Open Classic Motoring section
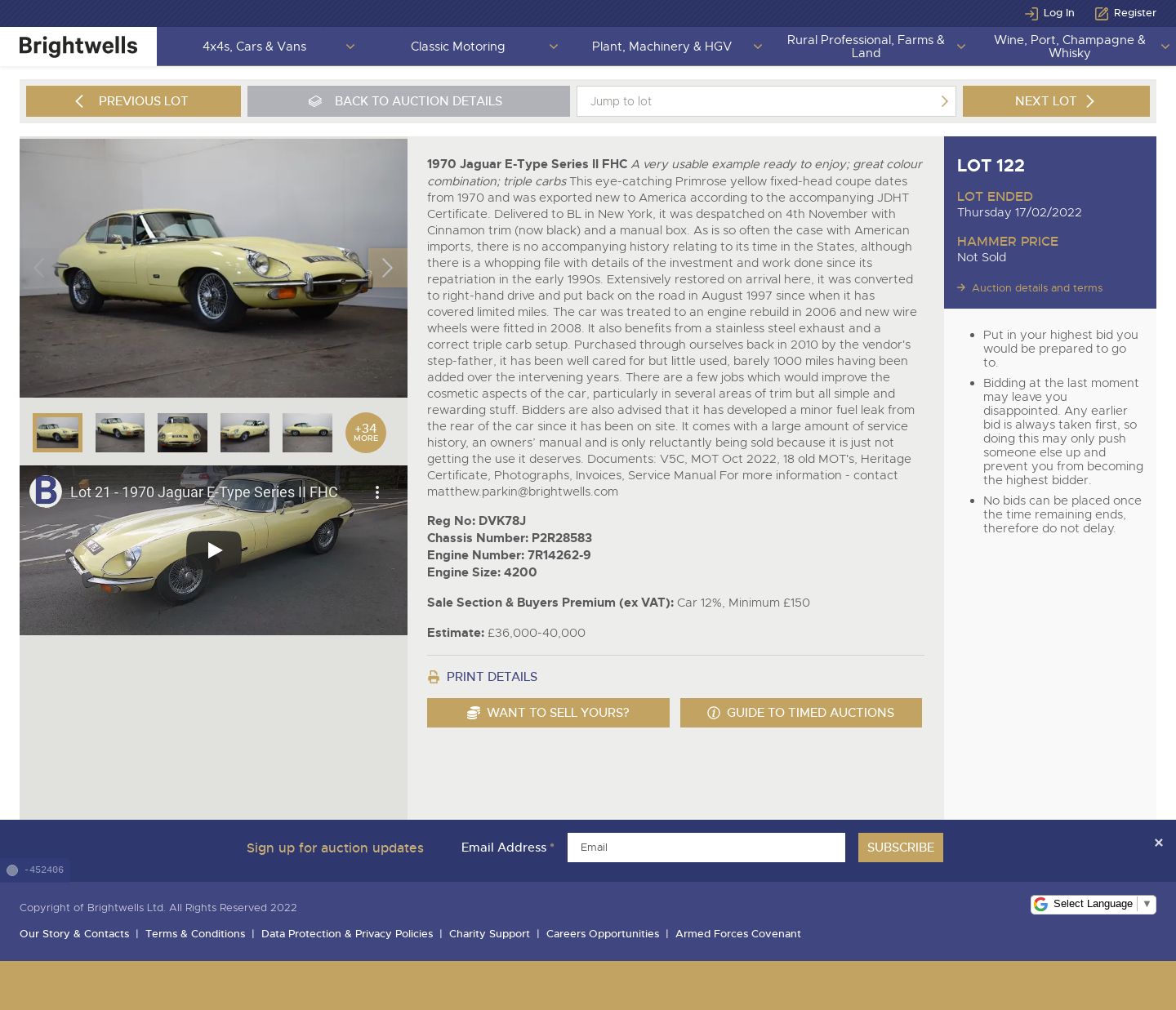The height and width of the screenshot is (1010, 1176). [457, 47]
